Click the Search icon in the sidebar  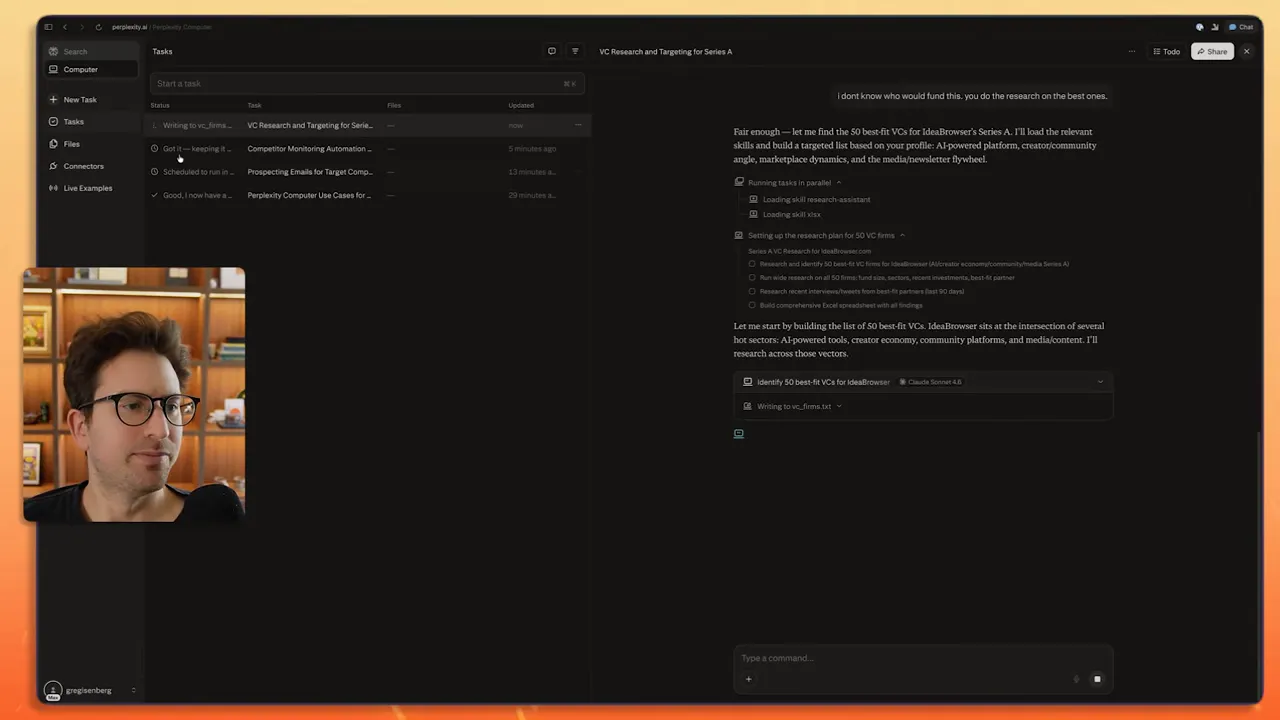click(53, 51)
